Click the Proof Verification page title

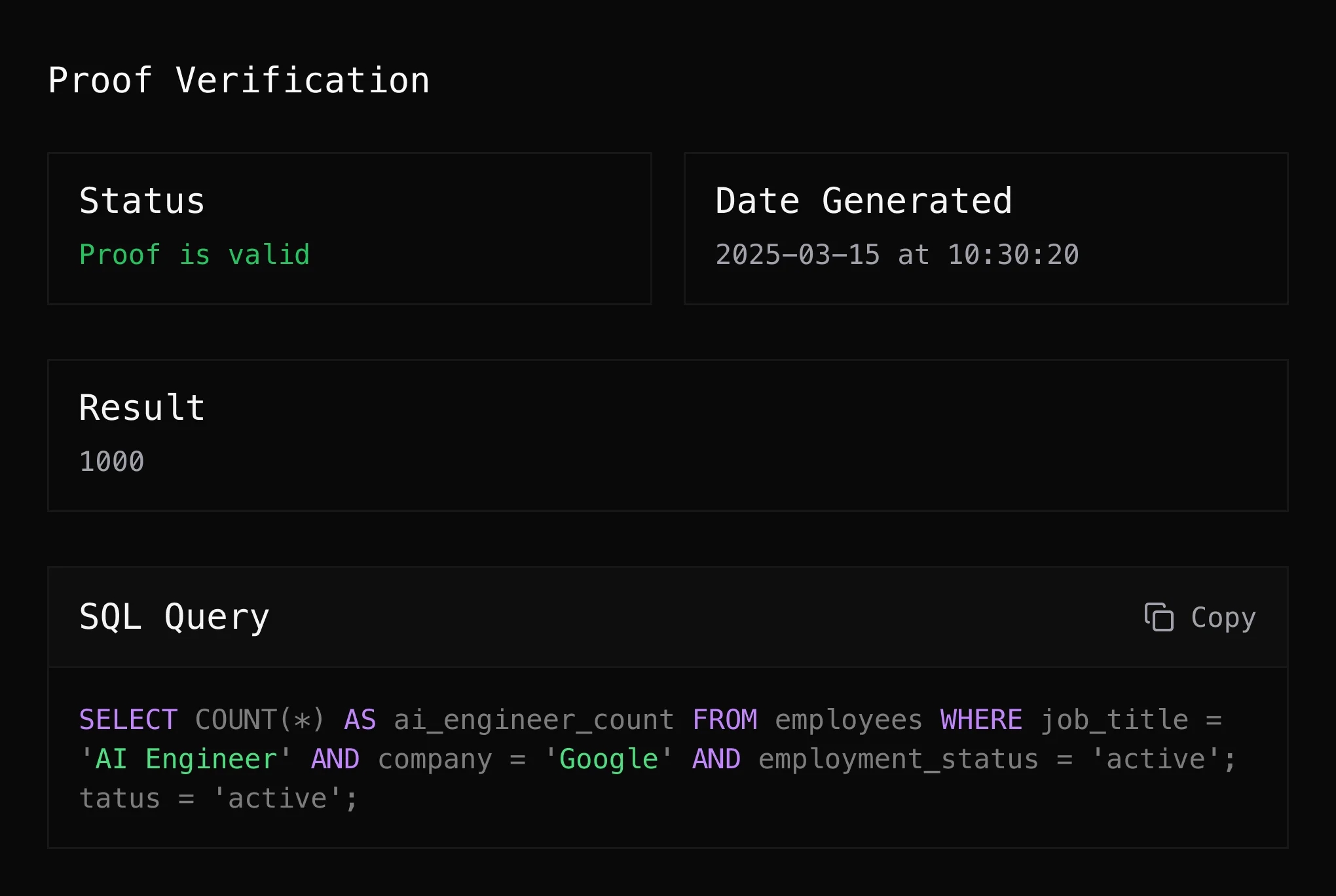pos(239,80)
